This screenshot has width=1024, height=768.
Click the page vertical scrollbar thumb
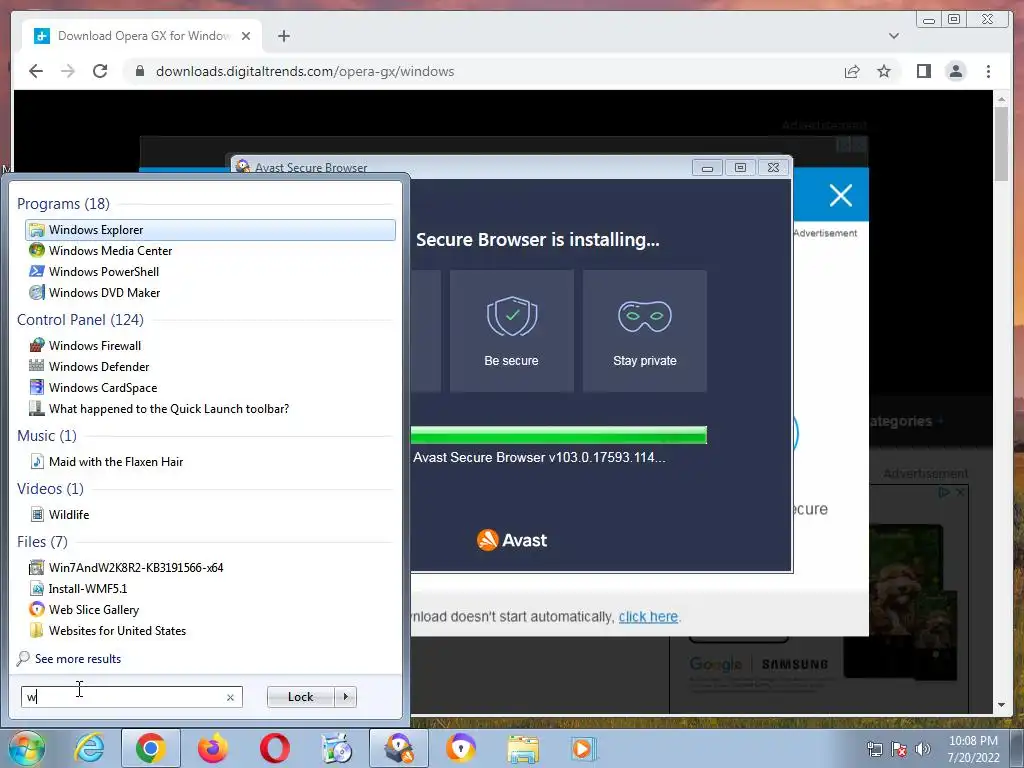1001,144
